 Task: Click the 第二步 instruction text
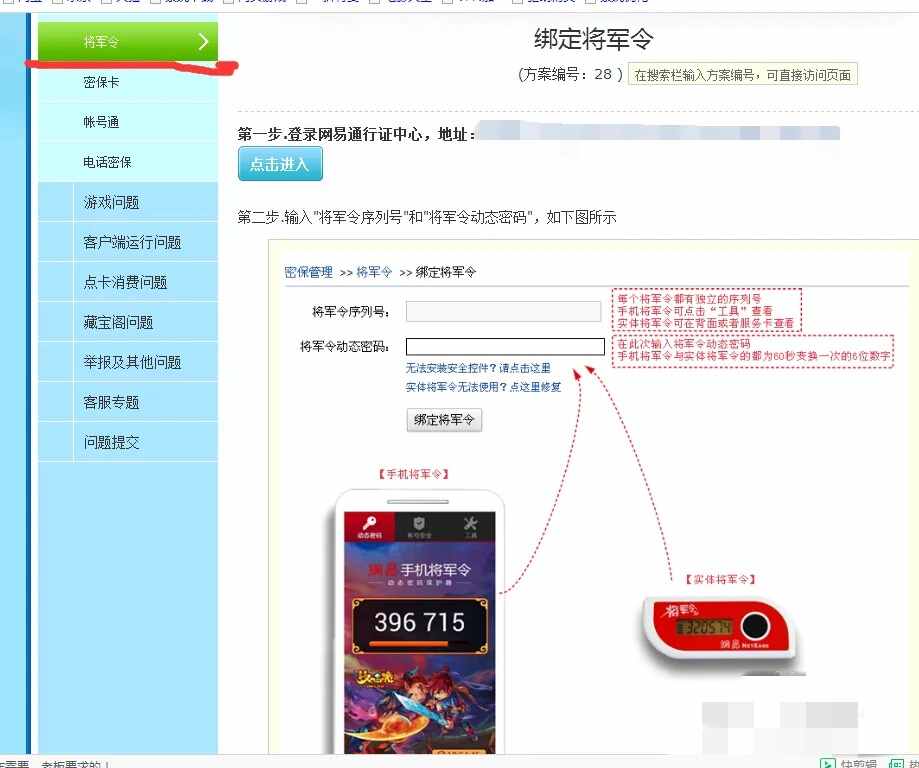pos(427,218)
